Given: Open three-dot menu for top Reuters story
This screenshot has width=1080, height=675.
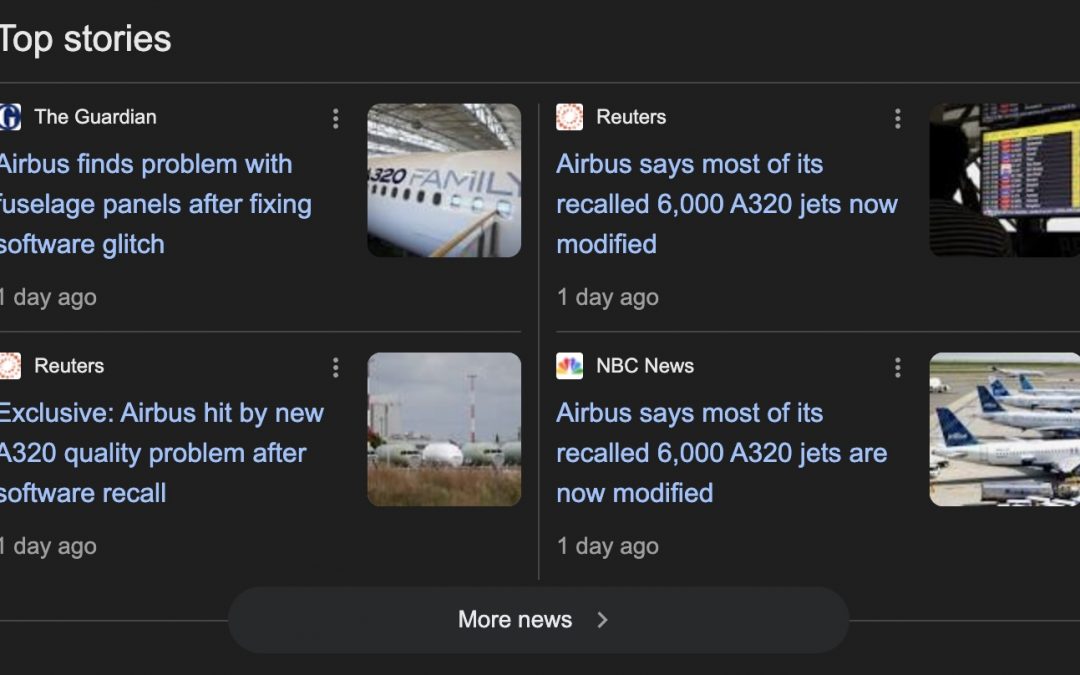Looking at the screenshot, I should click(x=897, y=119).
